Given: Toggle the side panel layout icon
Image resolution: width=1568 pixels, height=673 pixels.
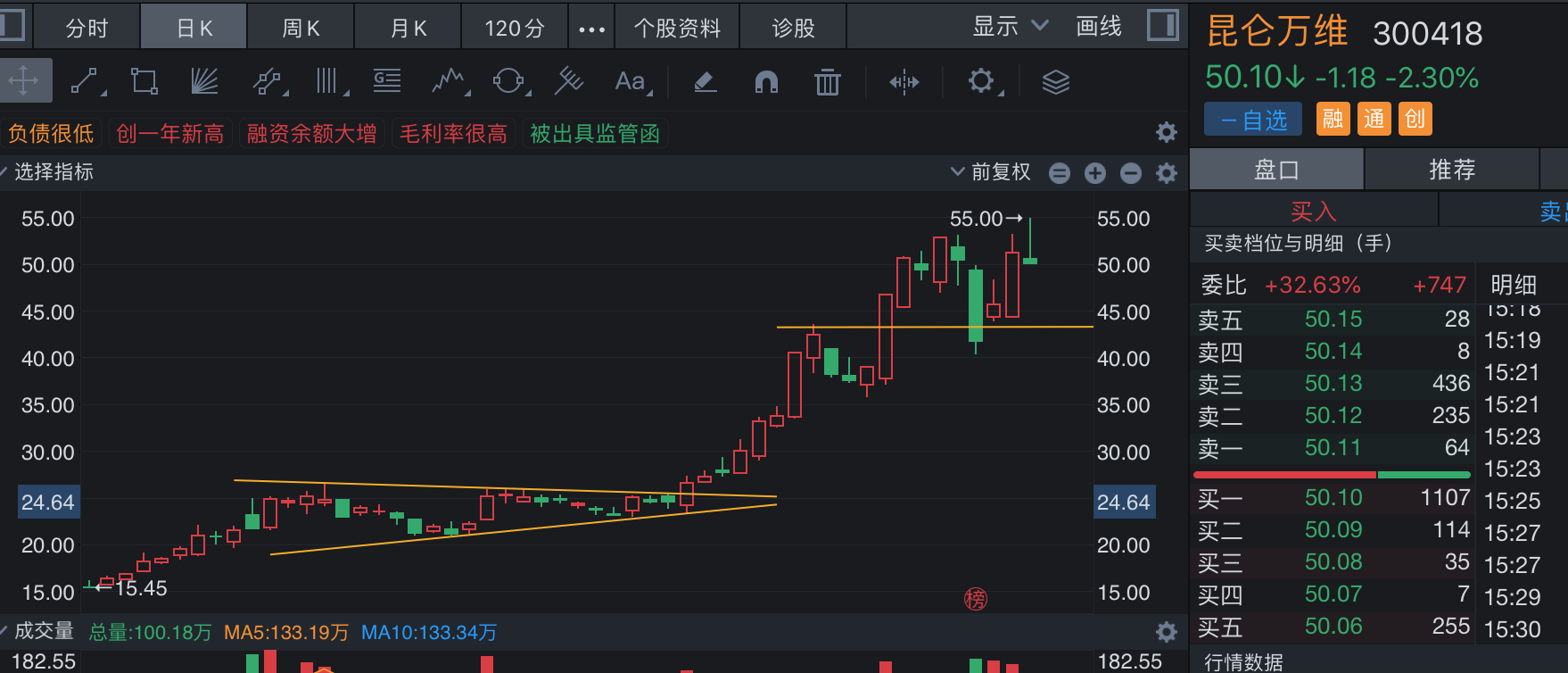Looking at the screenshot, I should (1162, 26).
